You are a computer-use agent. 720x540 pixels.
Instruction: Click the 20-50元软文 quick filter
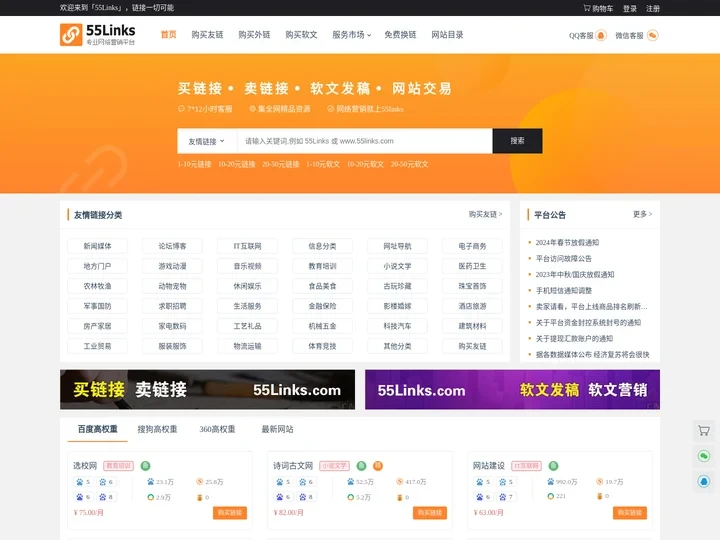(x=409, y=164)
